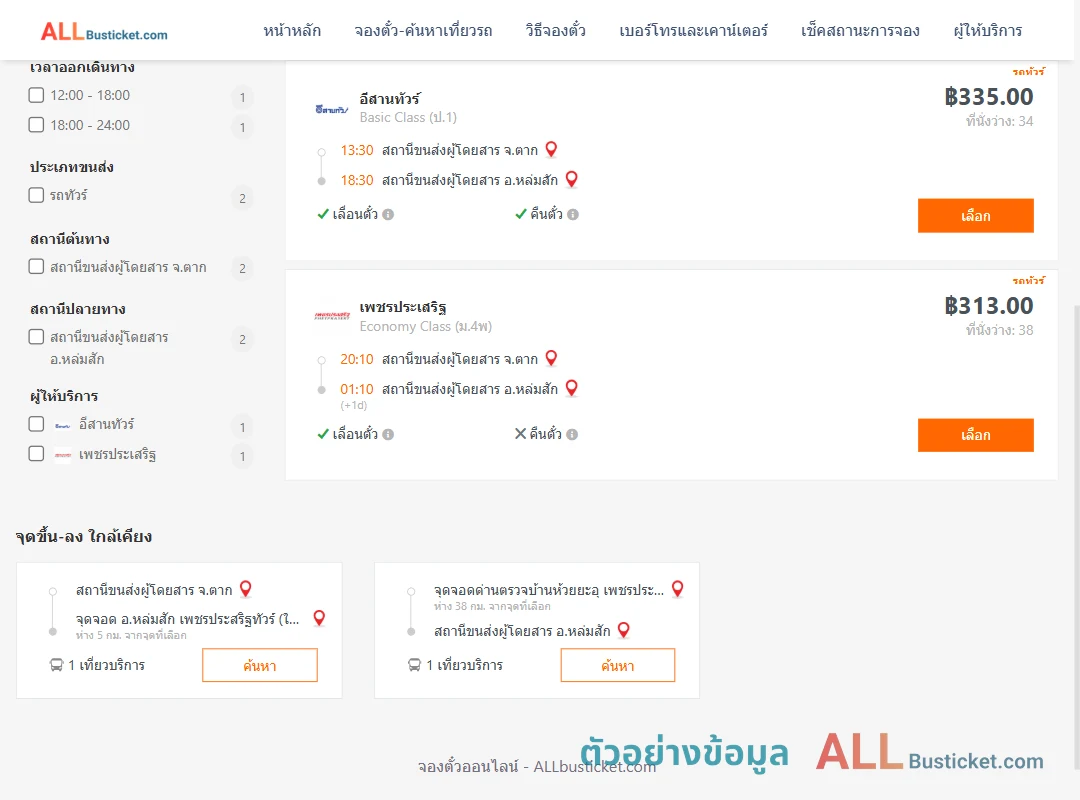
Task: Click the ที่นั่งว่าง: 34 seat count
Action: 999,121
